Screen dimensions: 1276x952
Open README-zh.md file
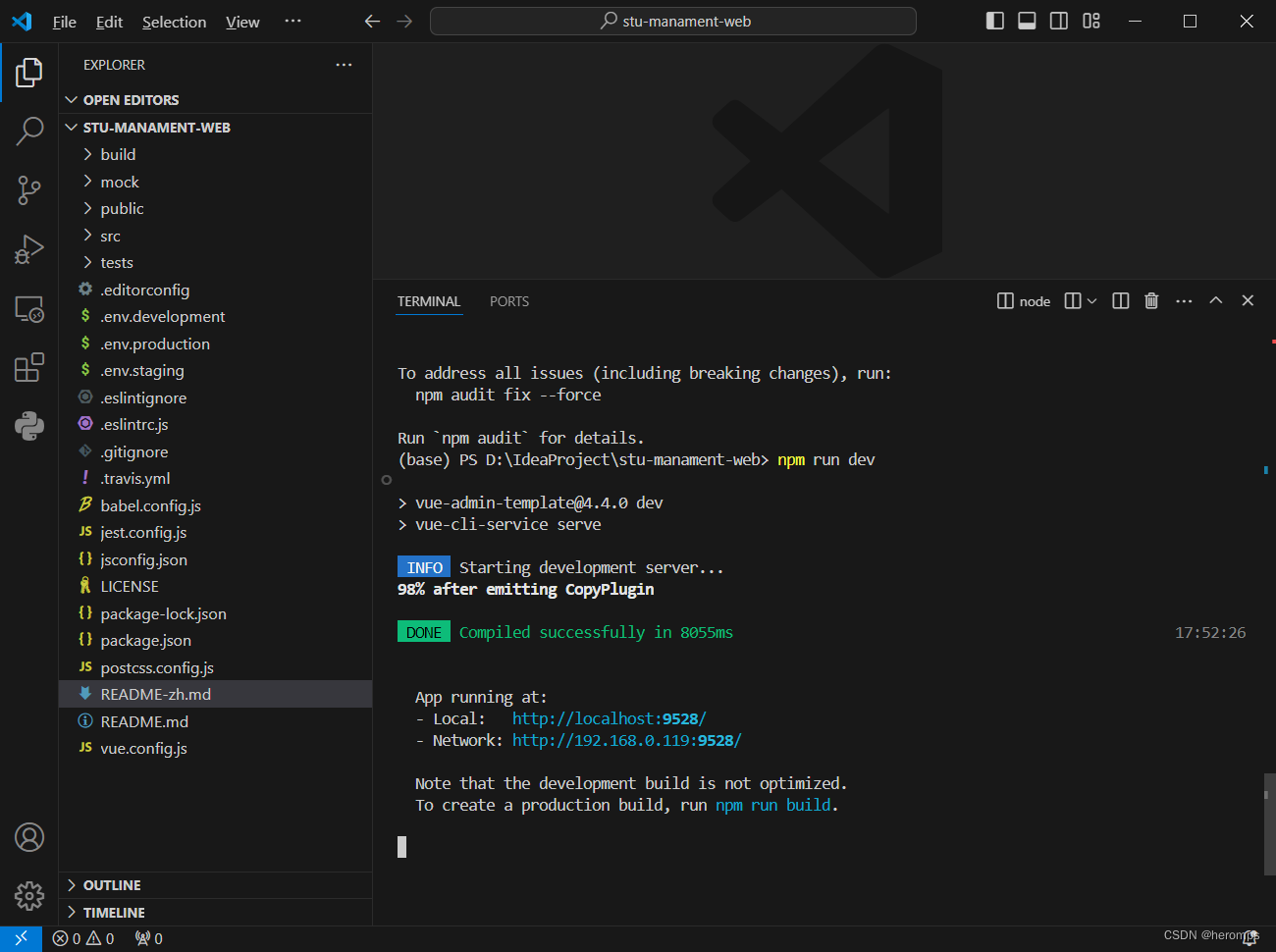click(216, 694)
